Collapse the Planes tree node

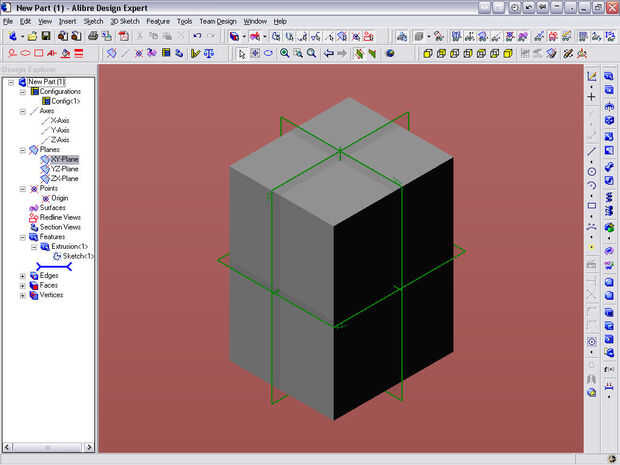click(23, 150)
